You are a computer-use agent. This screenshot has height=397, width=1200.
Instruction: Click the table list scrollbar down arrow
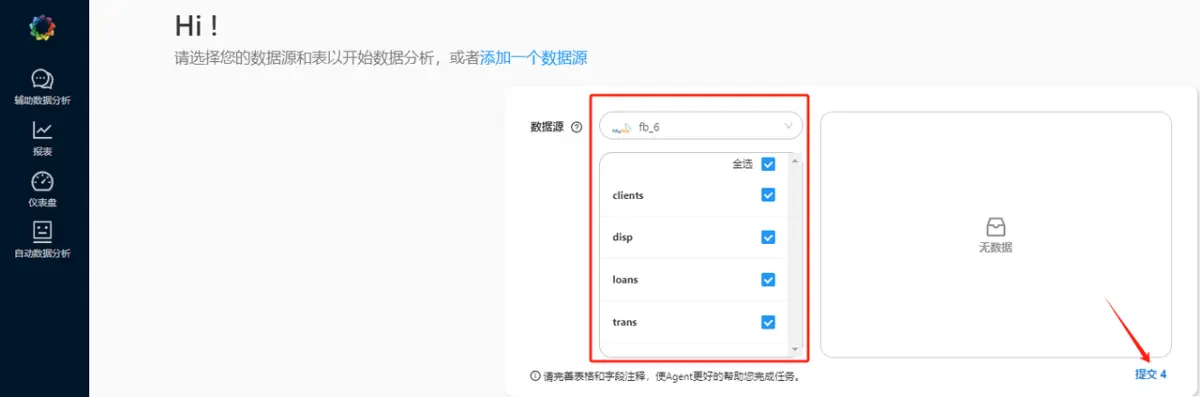click(x=795, y=349)
